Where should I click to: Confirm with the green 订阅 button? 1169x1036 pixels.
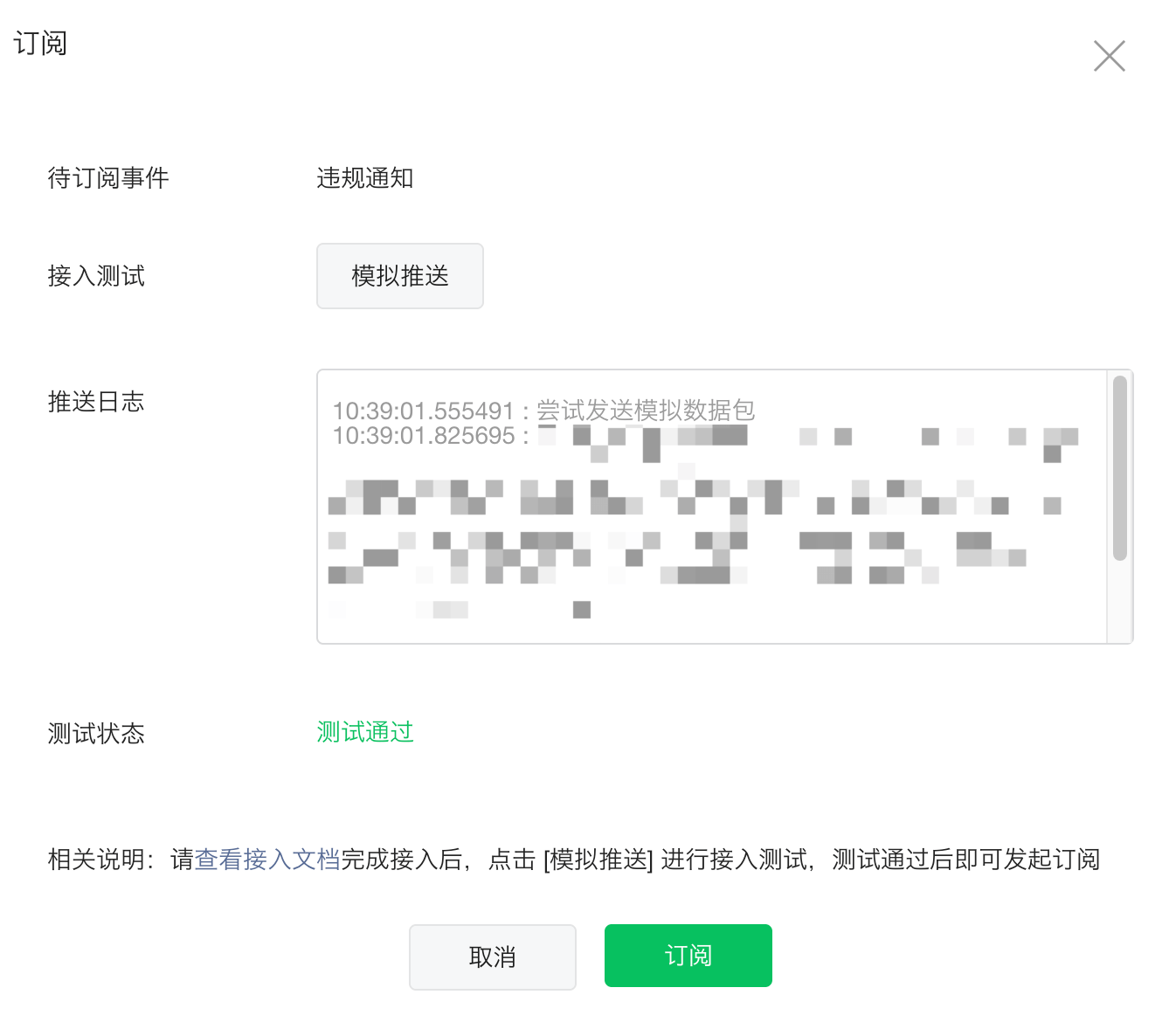click(x=688, y=956)
